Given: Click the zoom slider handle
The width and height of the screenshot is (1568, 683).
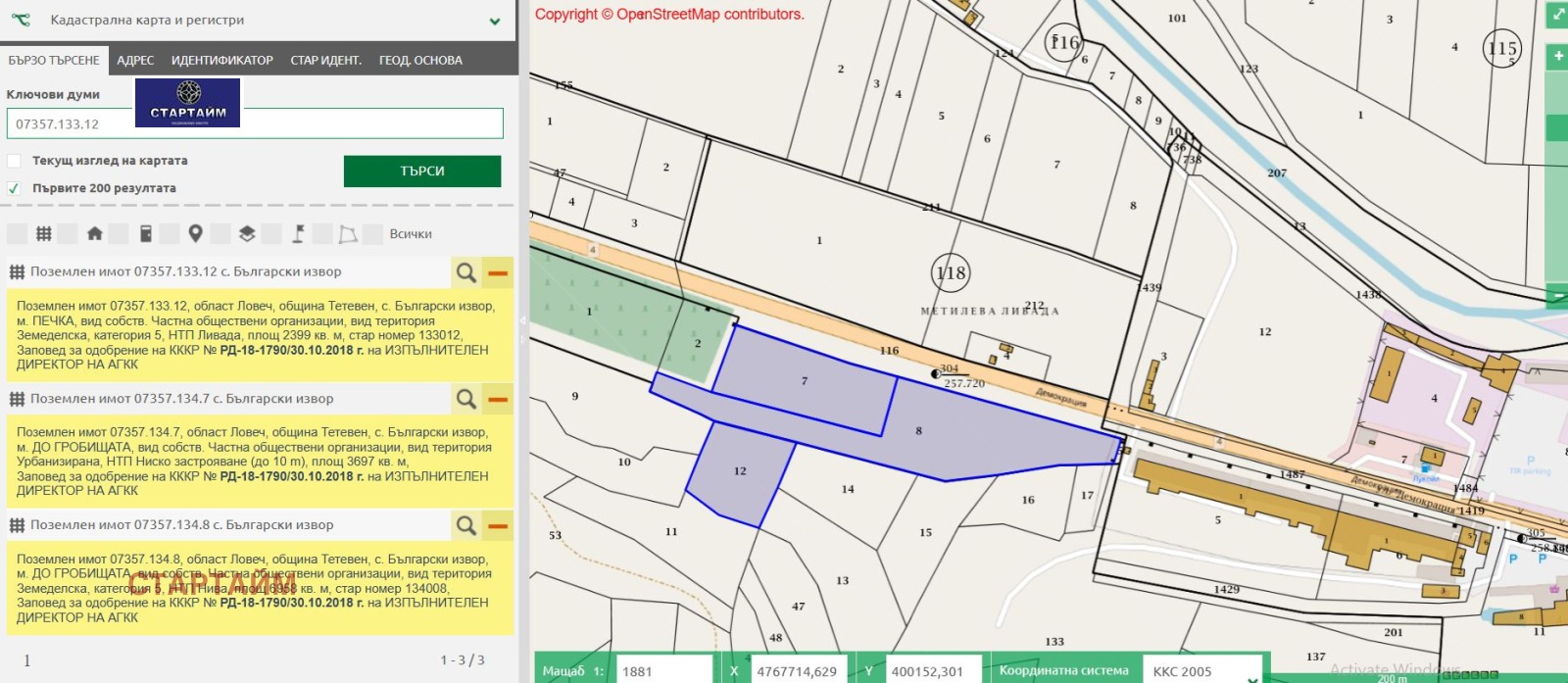Looking at the screenshot, I should pyautogui.click(x=1556, y=127).
